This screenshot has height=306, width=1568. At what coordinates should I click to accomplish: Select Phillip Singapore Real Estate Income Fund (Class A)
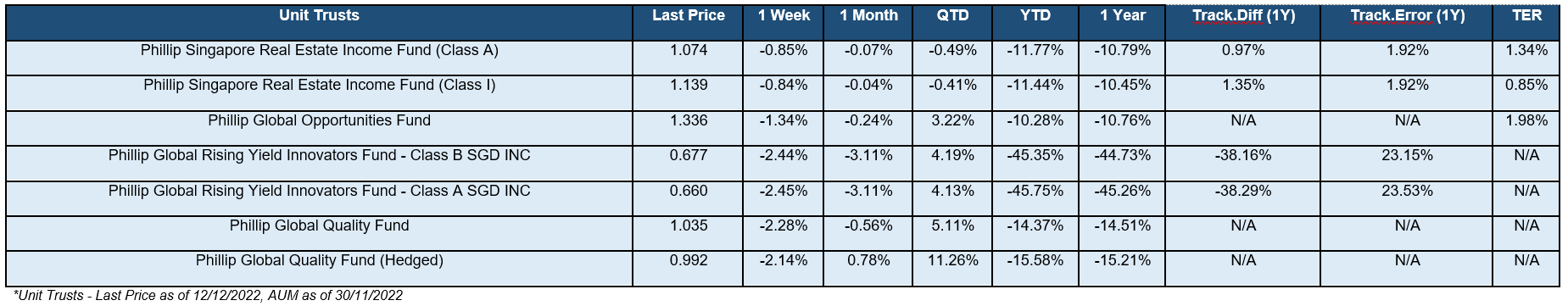(x=320, y=50)
